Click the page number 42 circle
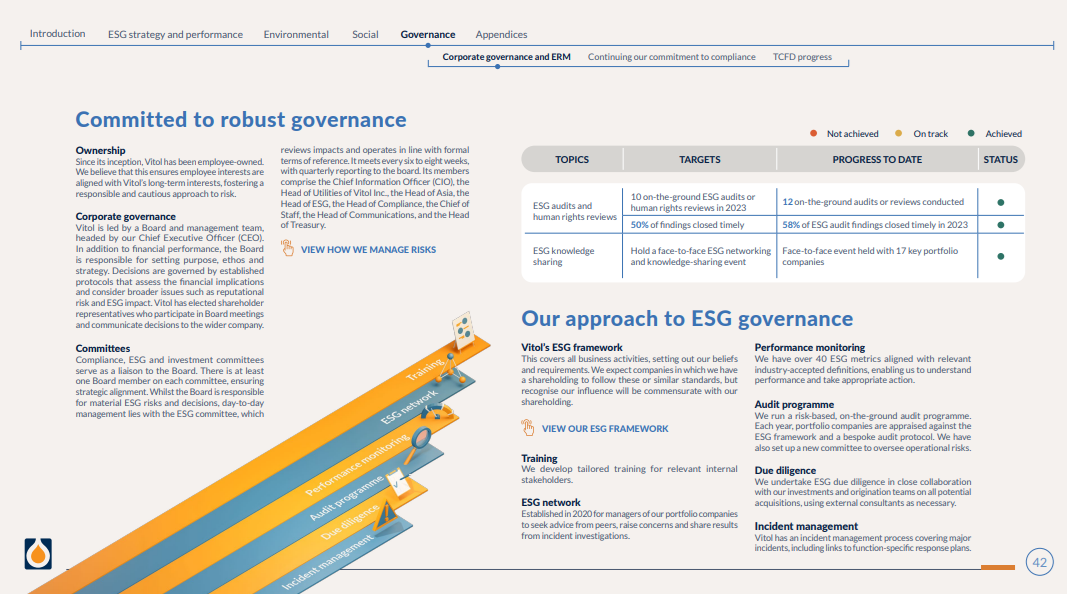 click(1039, 562)
